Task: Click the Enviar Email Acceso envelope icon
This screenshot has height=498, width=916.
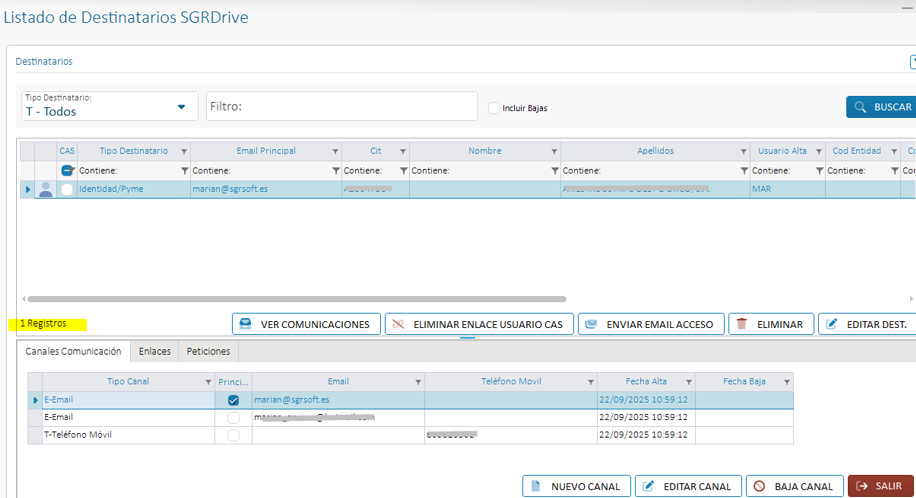Action: point(591,324)
